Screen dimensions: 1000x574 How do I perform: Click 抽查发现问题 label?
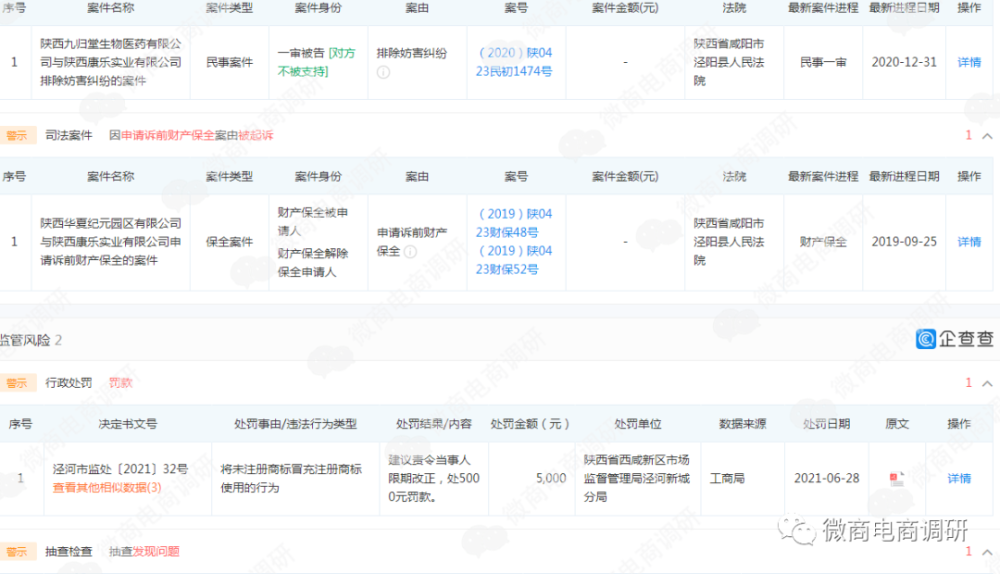144,551
